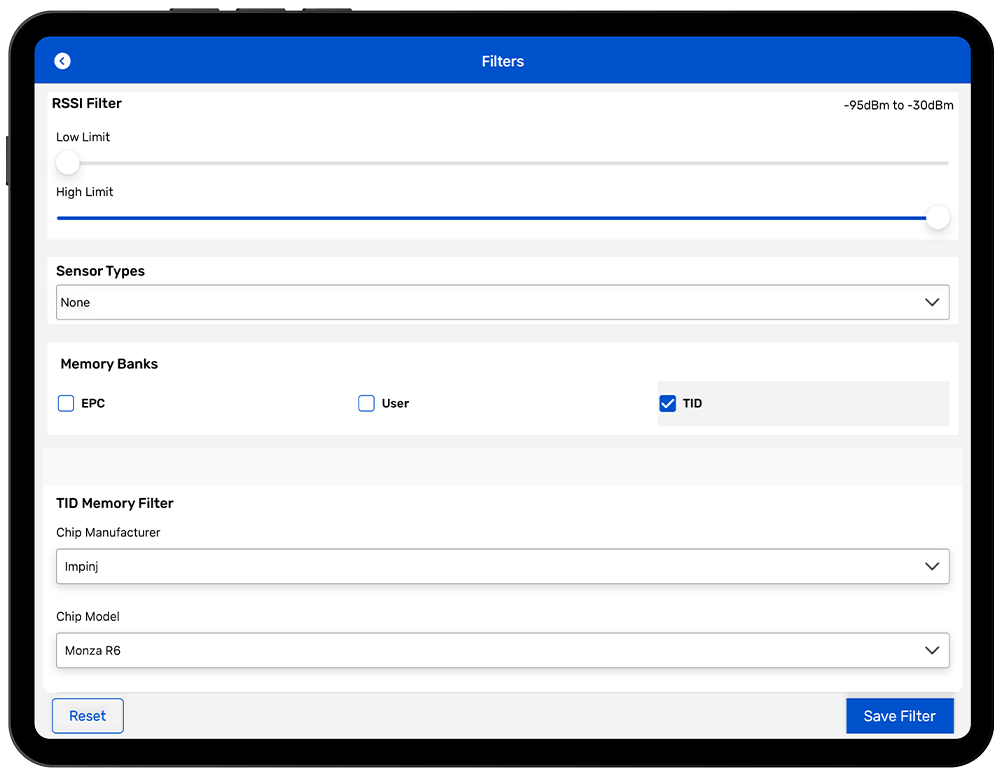Click the Low Limit slider handle

67,163
